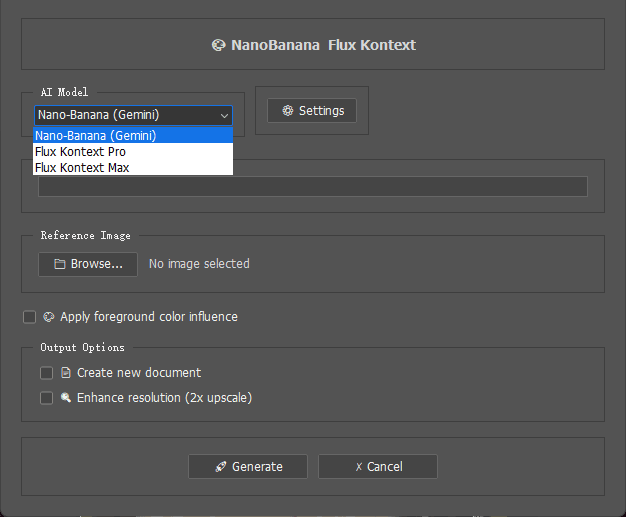Image resolution: width=626 pixels, height=517 pixels.
Task: Click the document icon beside Create new document
Action: (66, 373)
